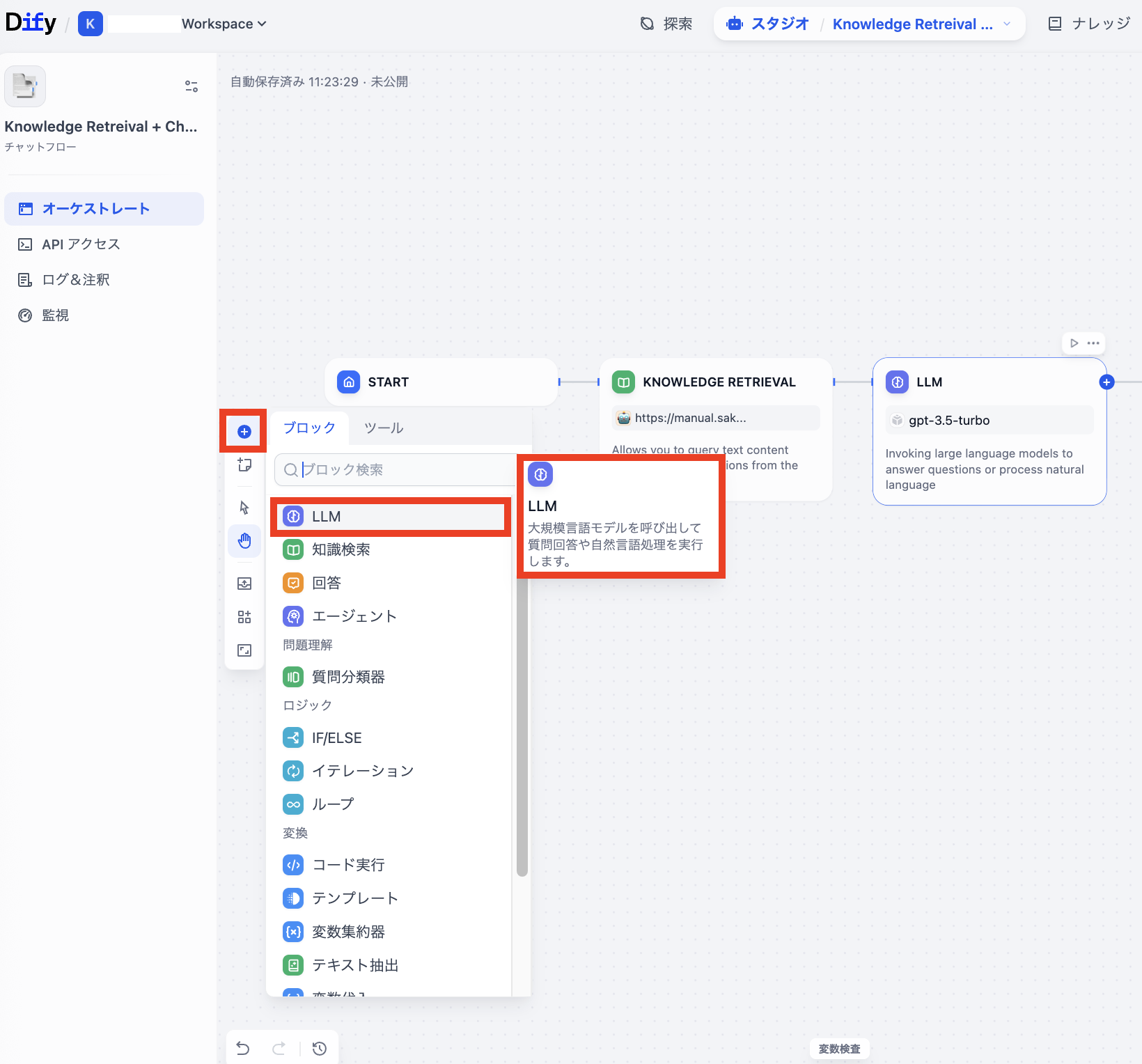Image resolution: width=1142 pixels, height=1064 pixels.
Task: Open the LLM node three-dot menu
Action: [1093, 343]
